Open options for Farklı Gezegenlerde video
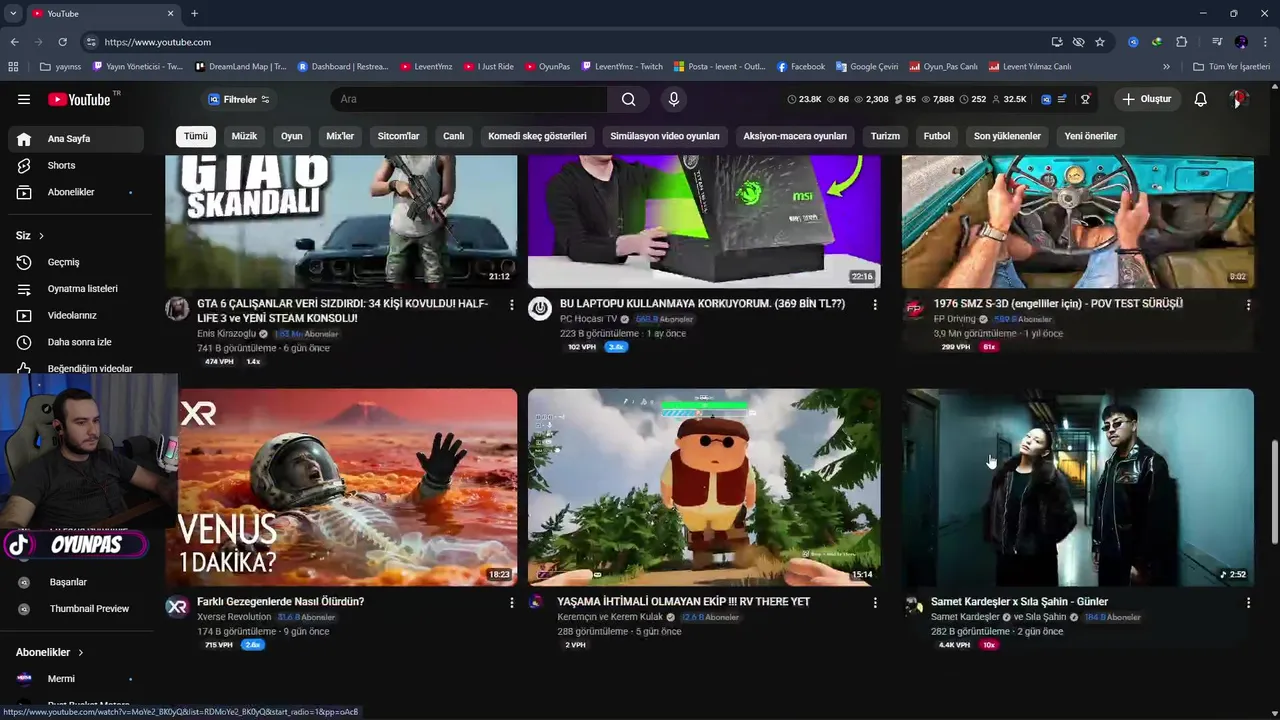Viewport: 1280px width, 720px height. tap(511, 602)
